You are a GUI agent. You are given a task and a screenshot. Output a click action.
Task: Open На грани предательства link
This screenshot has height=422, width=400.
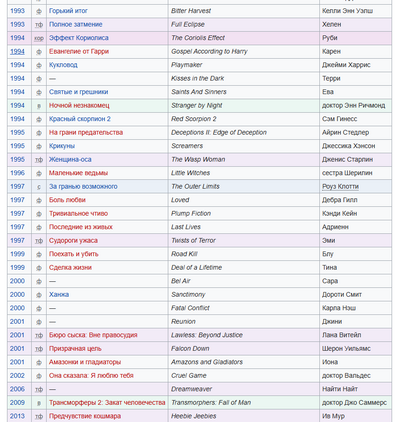click(x=86, y=132)
